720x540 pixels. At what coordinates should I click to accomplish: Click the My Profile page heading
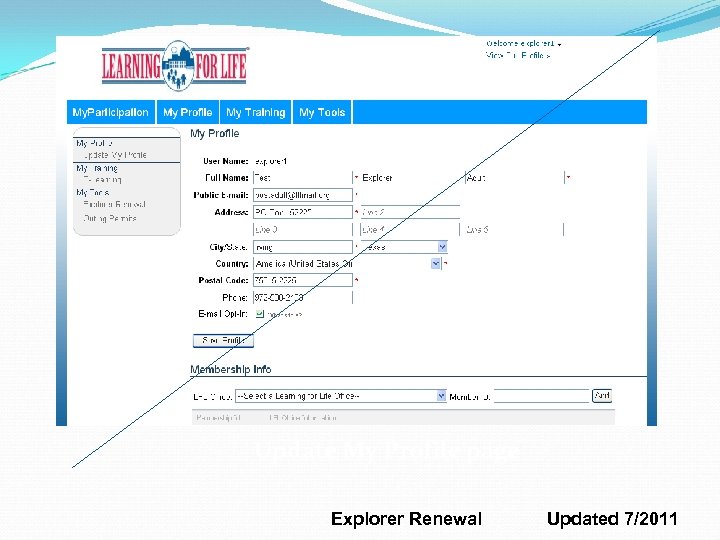pos(214,134)
